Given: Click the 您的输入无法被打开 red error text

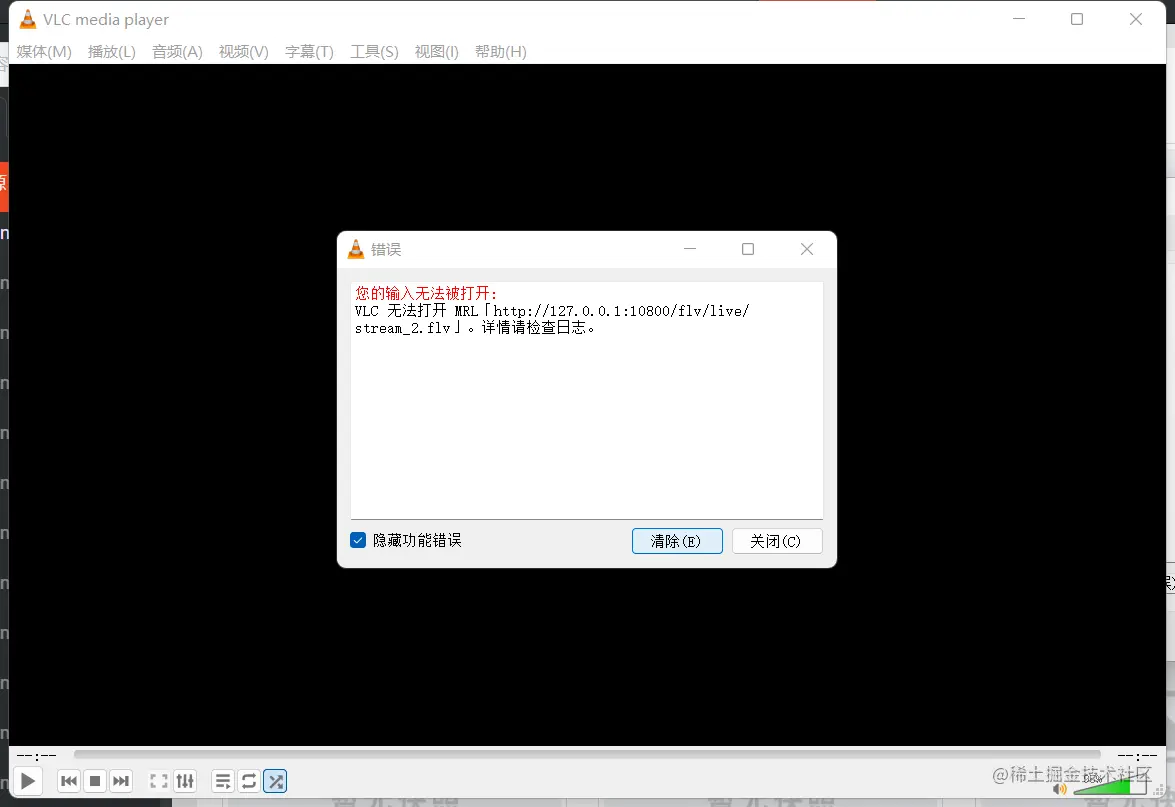Looking at the screenshot, I should (x=426, y=293).
